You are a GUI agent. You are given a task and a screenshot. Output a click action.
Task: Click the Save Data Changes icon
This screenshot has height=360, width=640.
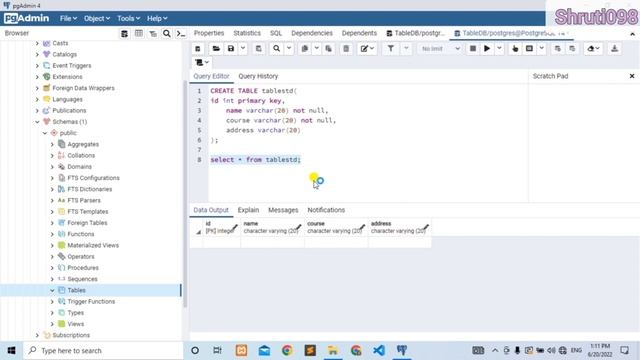coord(258,49)
